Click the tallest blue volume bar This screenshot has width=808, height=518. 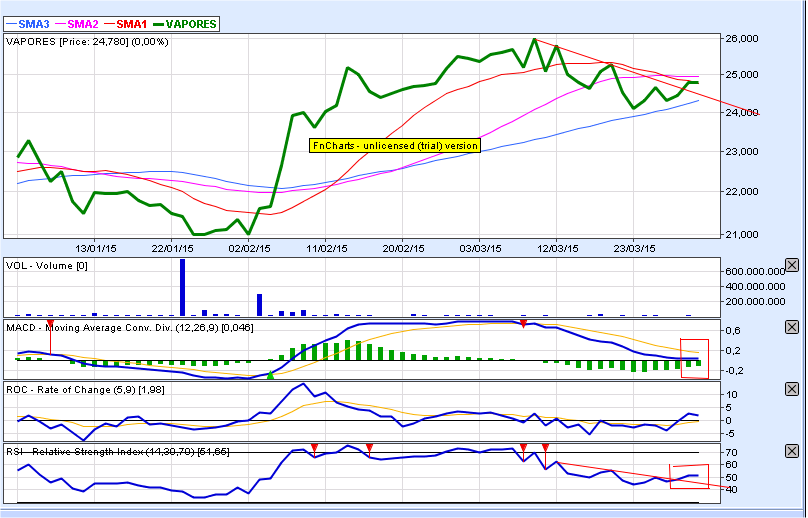pyautogui.click(x=182, y=287)
